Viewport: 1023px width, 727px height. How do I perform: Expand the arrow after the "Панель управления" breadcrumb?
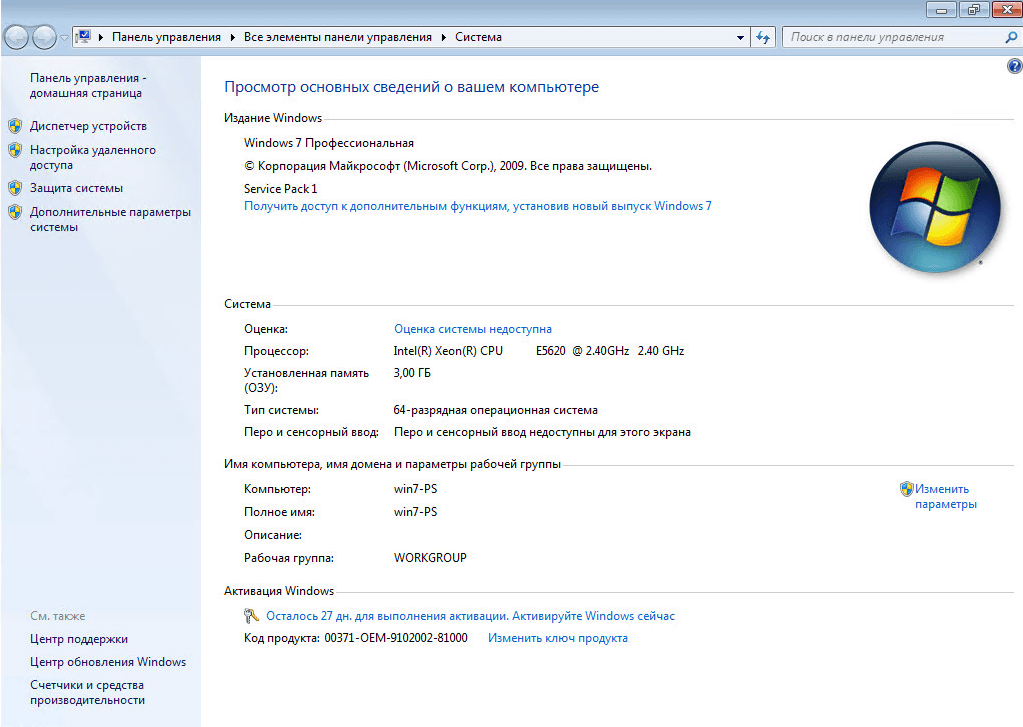tap(232, 37)
